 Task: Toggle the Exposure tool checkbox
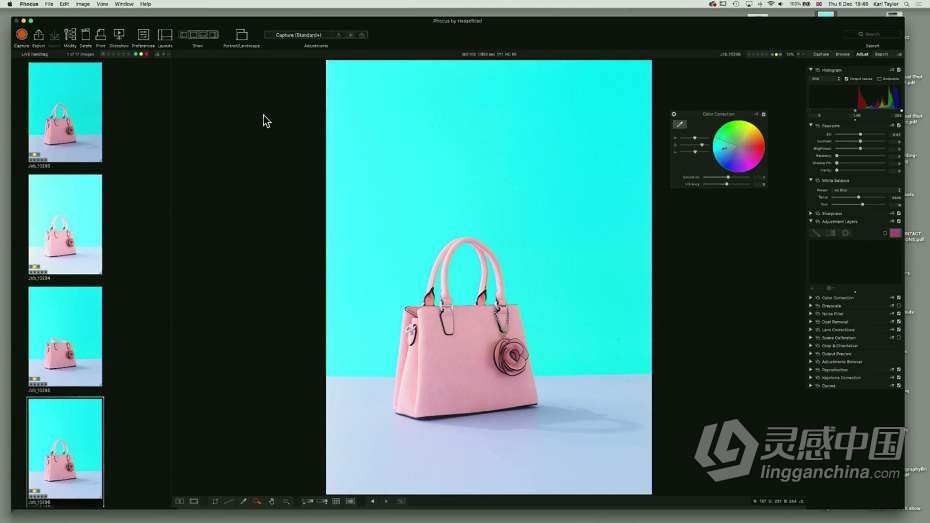899,126
